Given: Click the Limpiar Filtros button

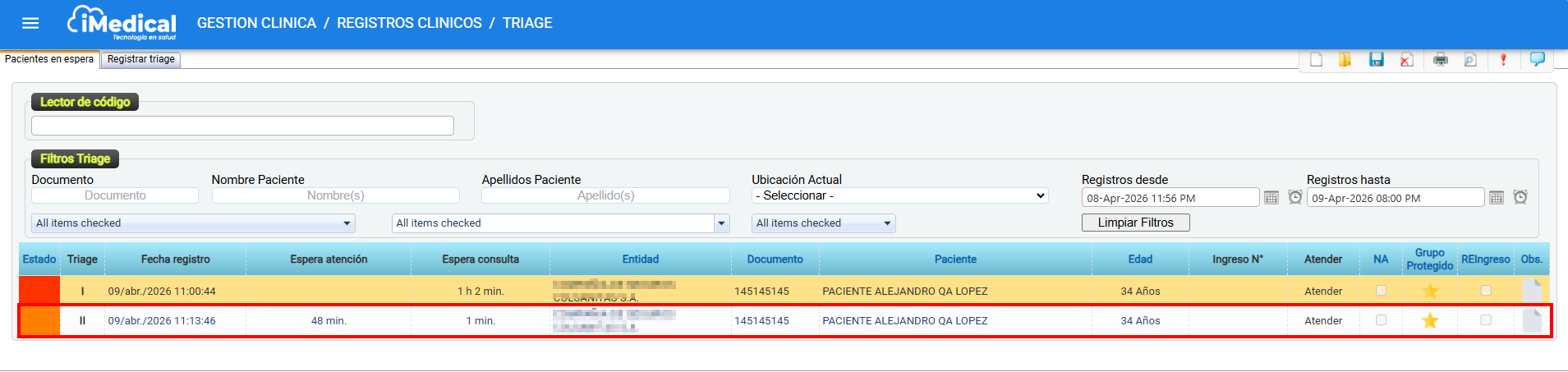Looking at the screenshot, I should coord(1135,223).
